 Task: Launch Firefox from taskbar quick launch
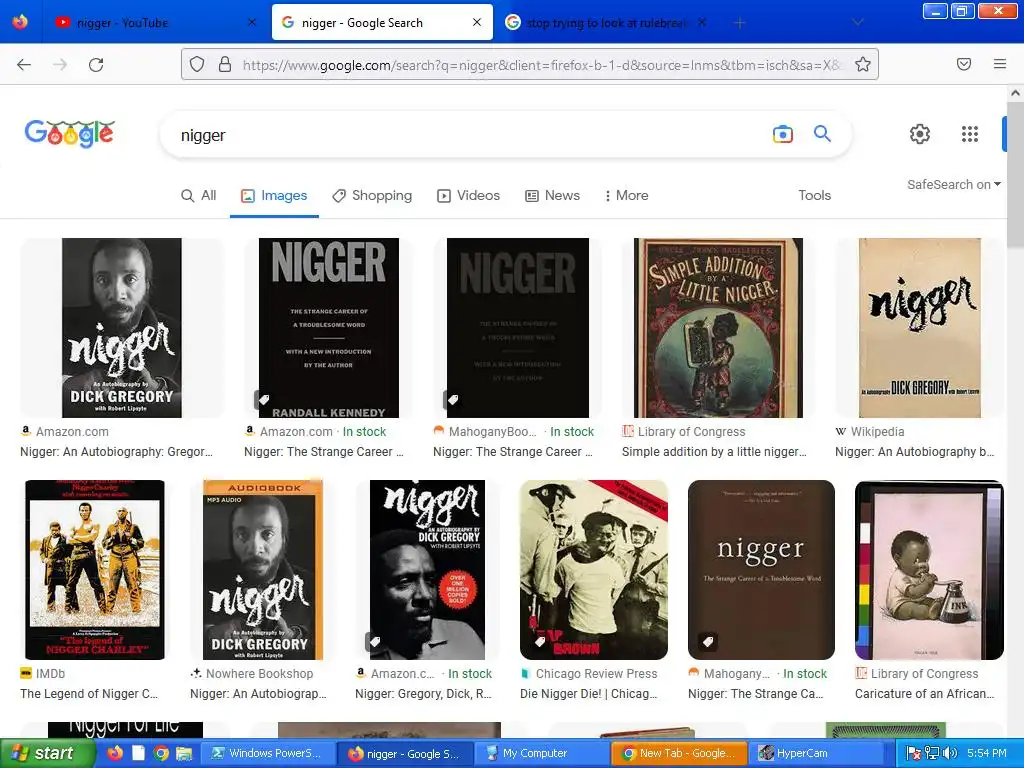pyautogui.click(x=115, y=753)
